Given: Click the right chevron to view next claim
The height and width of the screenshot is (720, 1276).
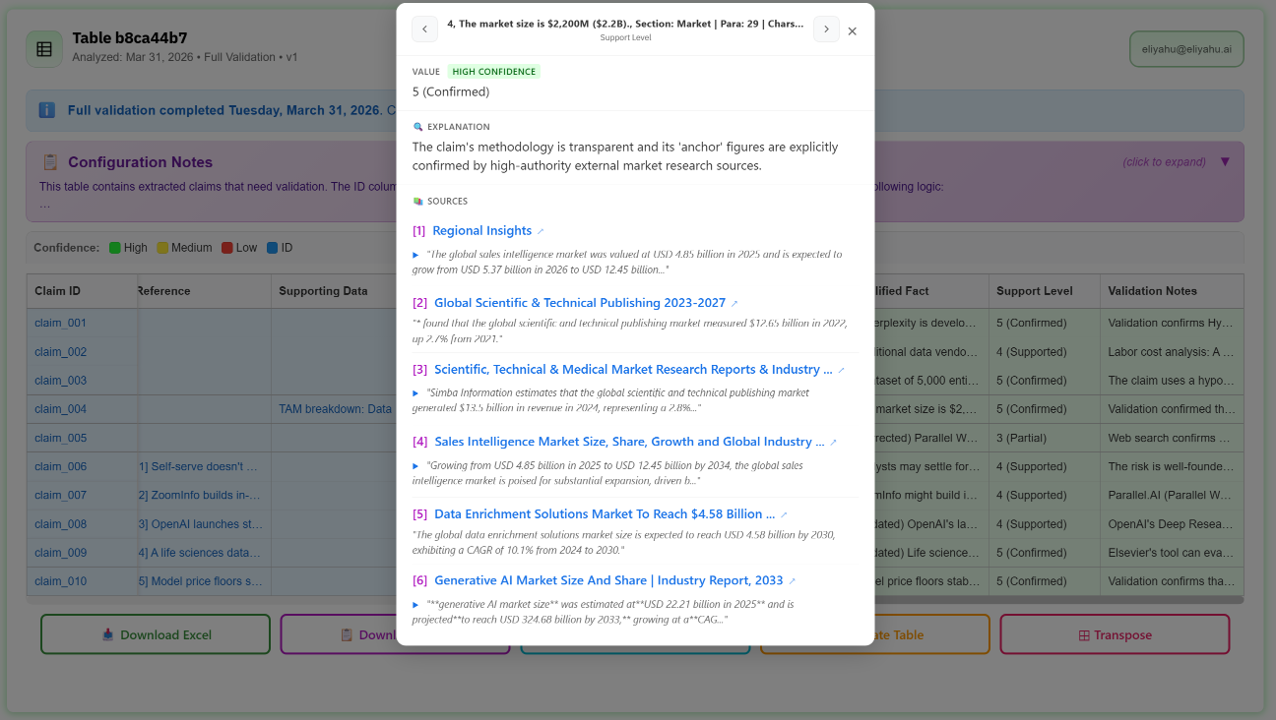Looking at the screenshot, I should 826,29.
